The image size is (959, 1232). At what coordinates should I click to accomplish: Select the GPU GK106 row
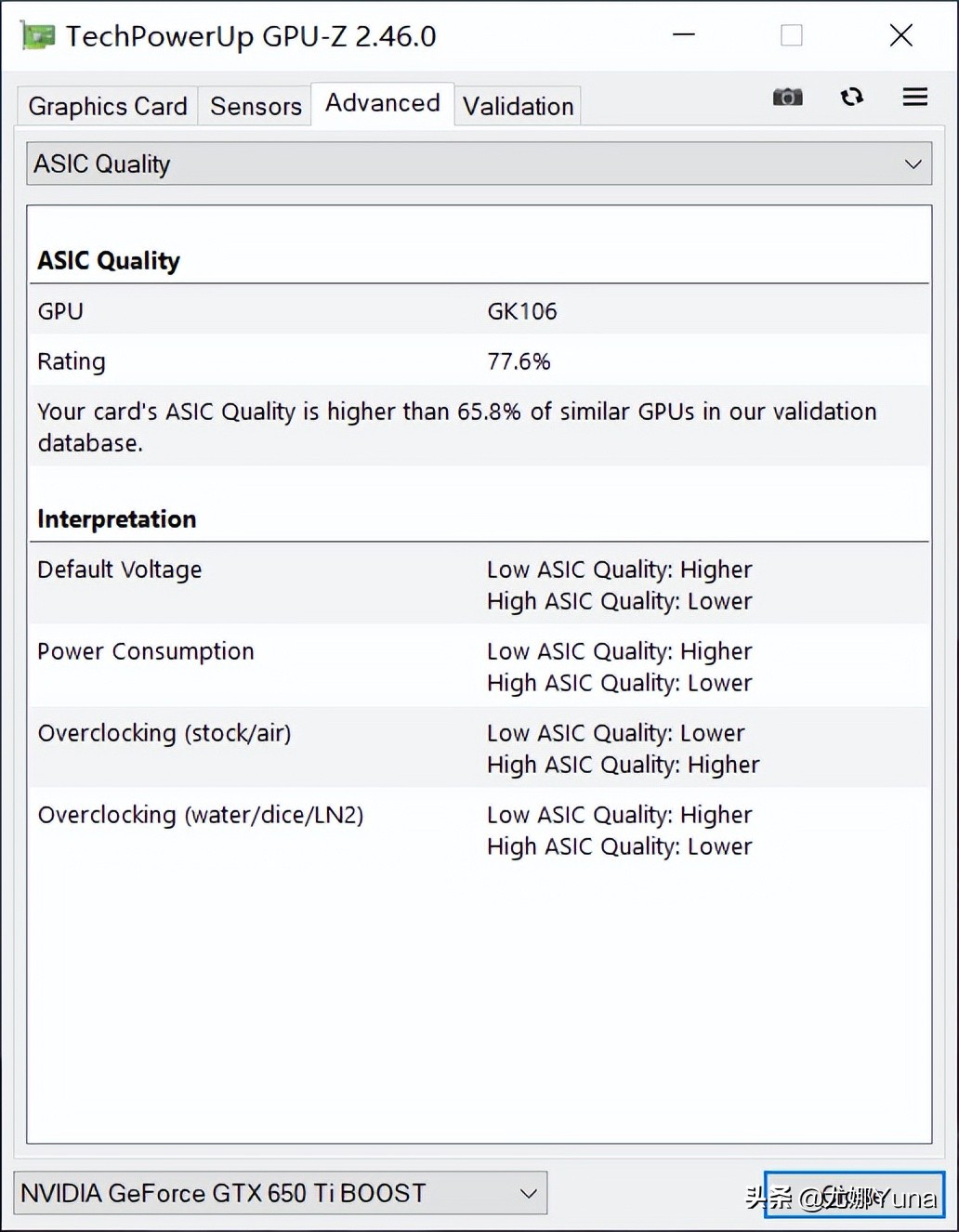pos(479,311)
